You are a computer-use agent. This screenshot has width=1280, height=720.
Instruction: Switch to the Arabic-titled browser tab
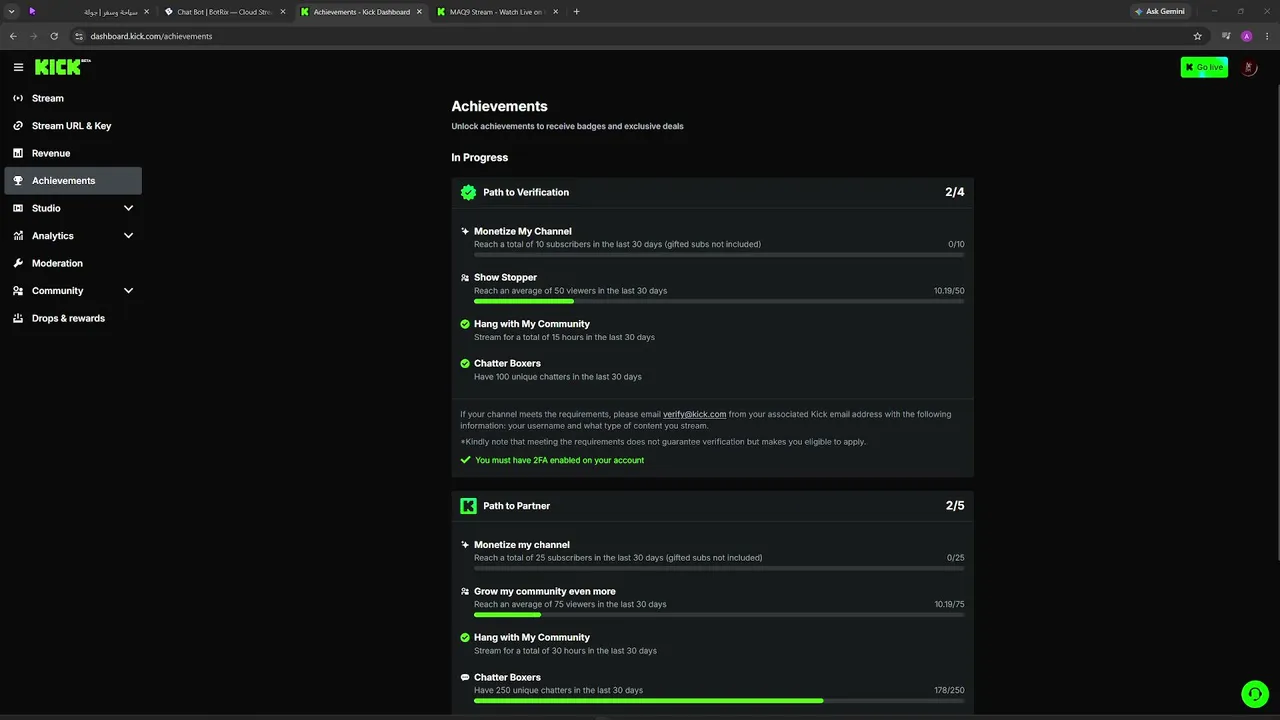click(88, 12)
